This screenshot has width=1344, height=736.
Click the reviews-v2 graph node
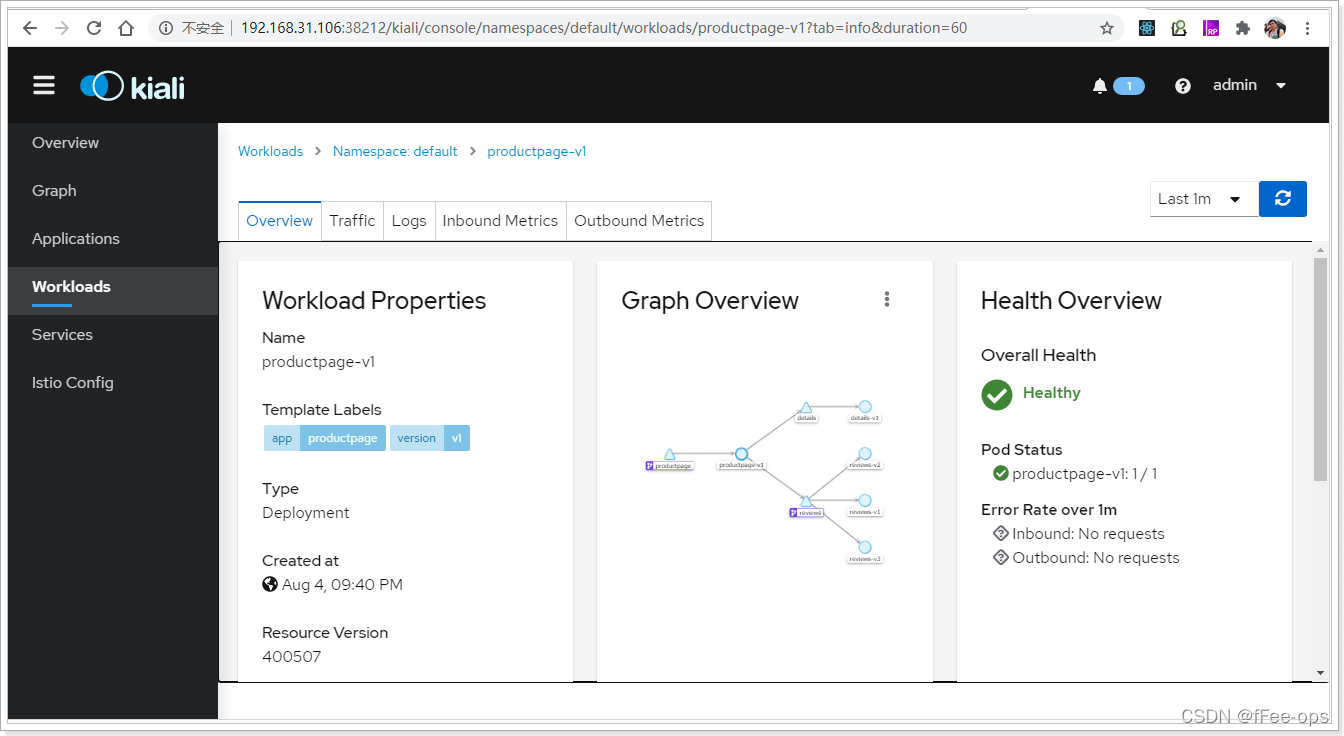[865, 454]
